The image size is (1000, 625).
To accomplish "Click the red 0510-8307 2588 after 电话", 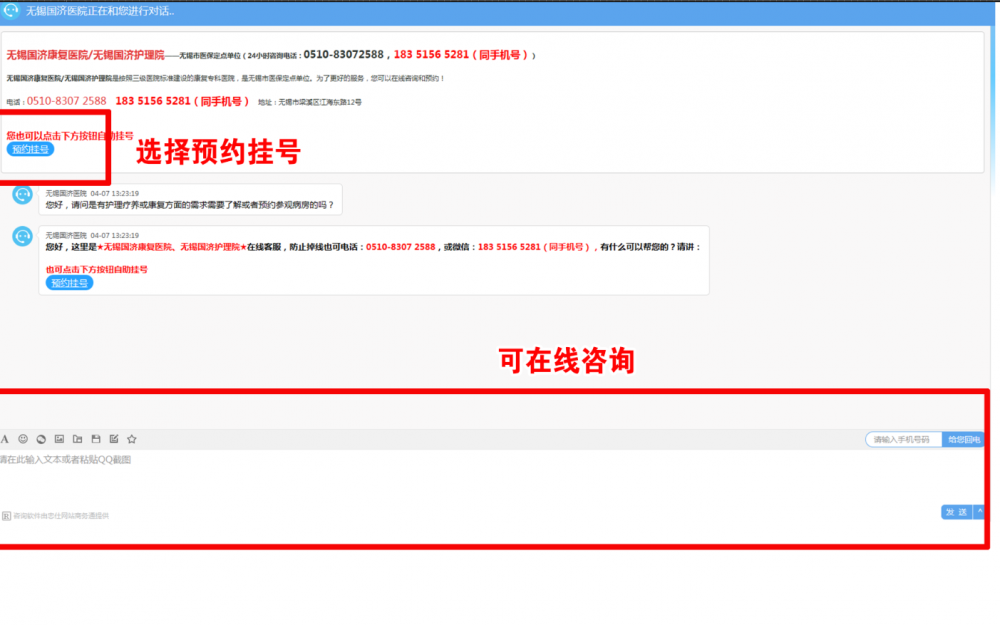I will (66, 101).
